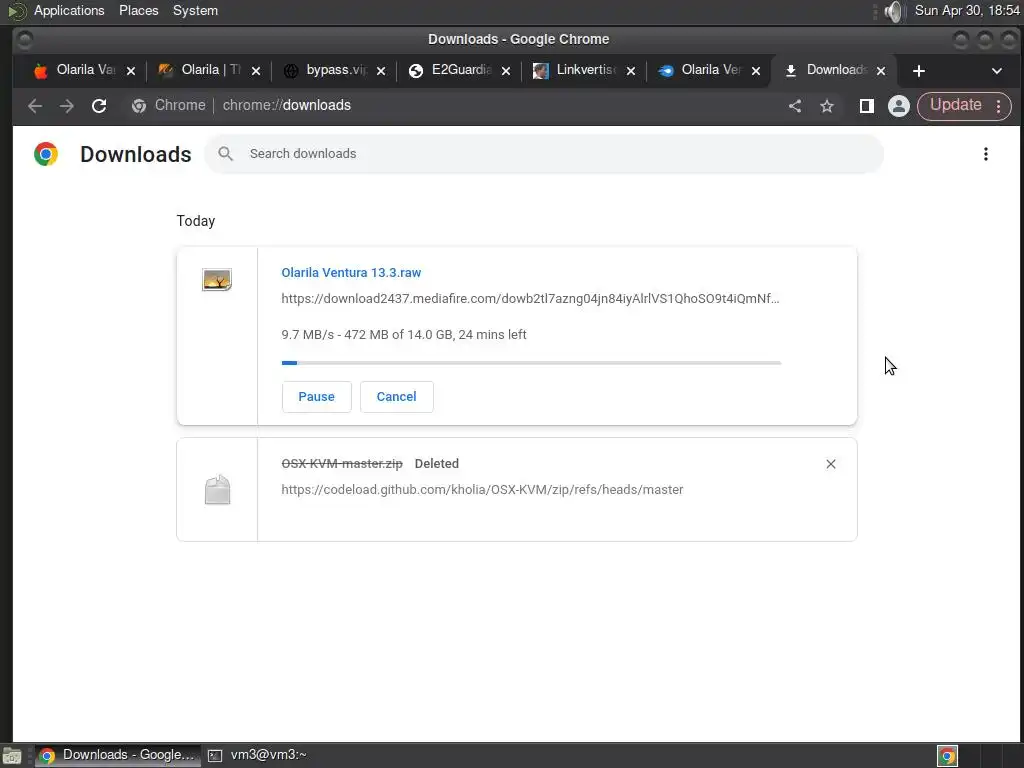Image resolution: width=1024 pixels, height=768 pixels.
Task: Select the Downloads - Google Chrome taskbar item
Action: (118, 755)
